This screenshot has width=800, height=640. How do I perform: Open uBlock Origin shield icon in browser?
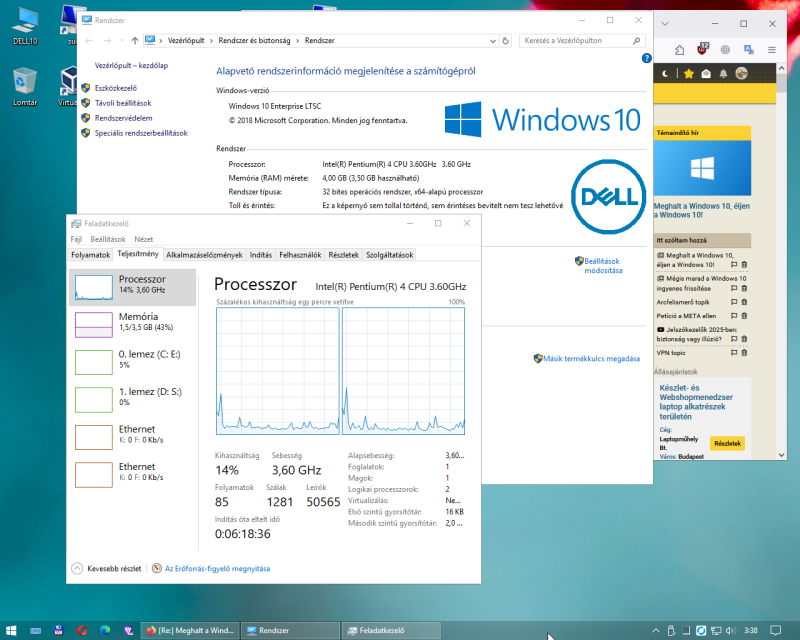pos(703,49)
